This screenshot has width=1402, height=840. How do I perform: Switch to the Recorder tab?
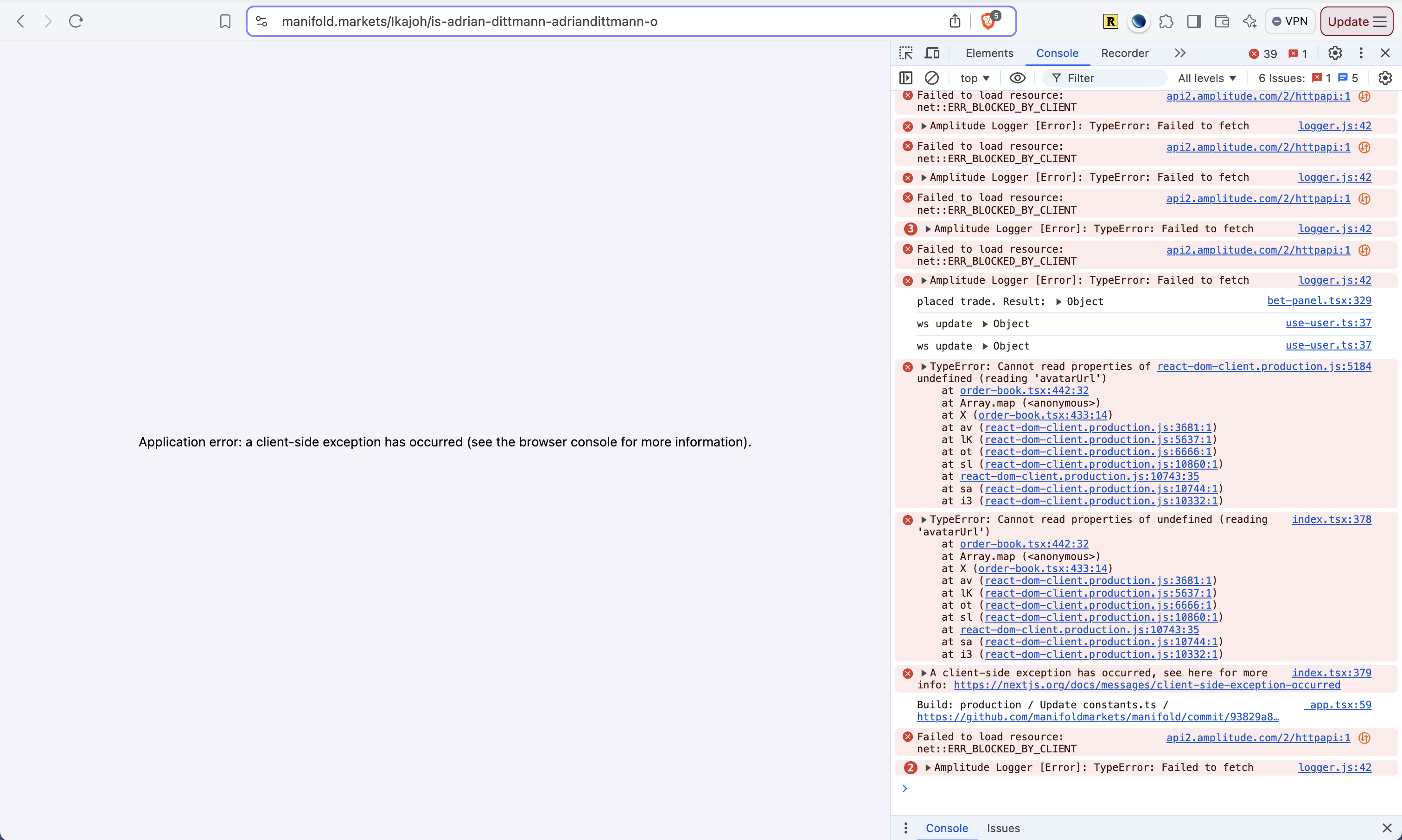1125,53
